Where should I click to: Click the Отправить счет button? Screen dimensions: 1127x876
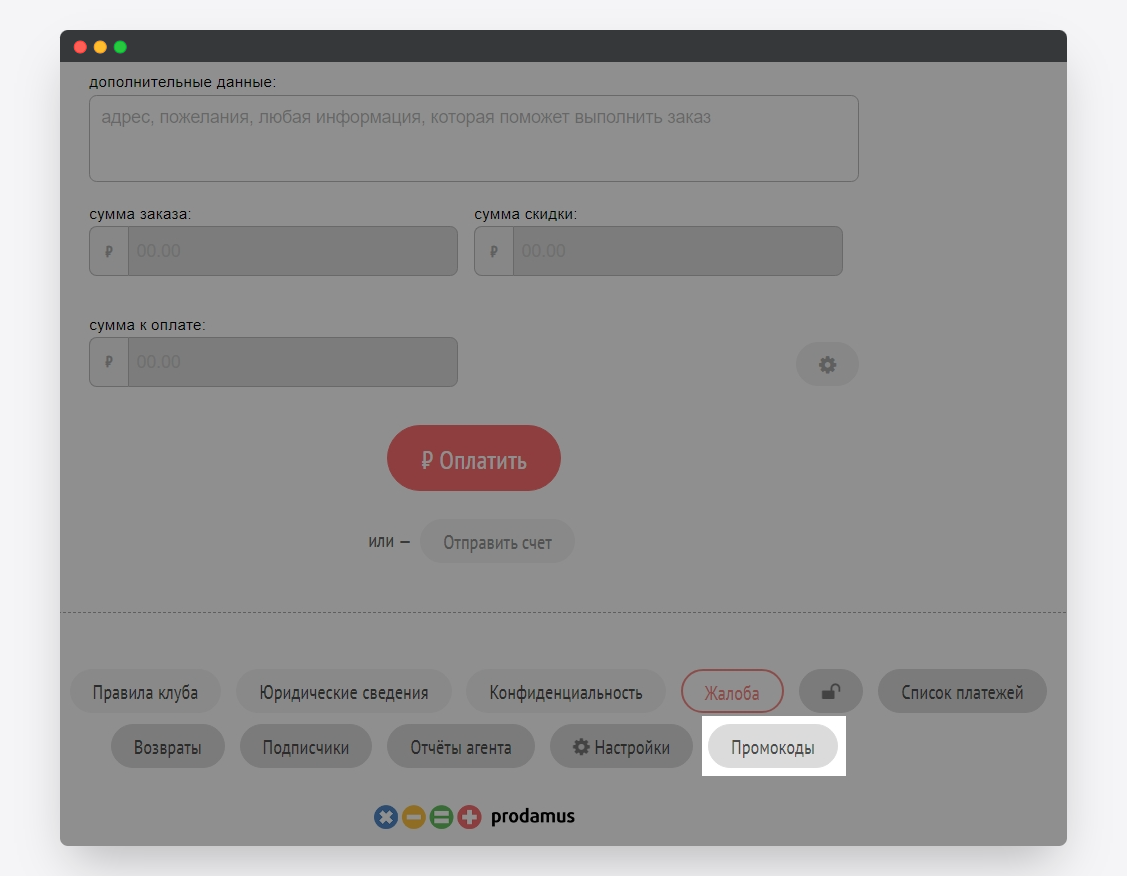coord(497,543)
